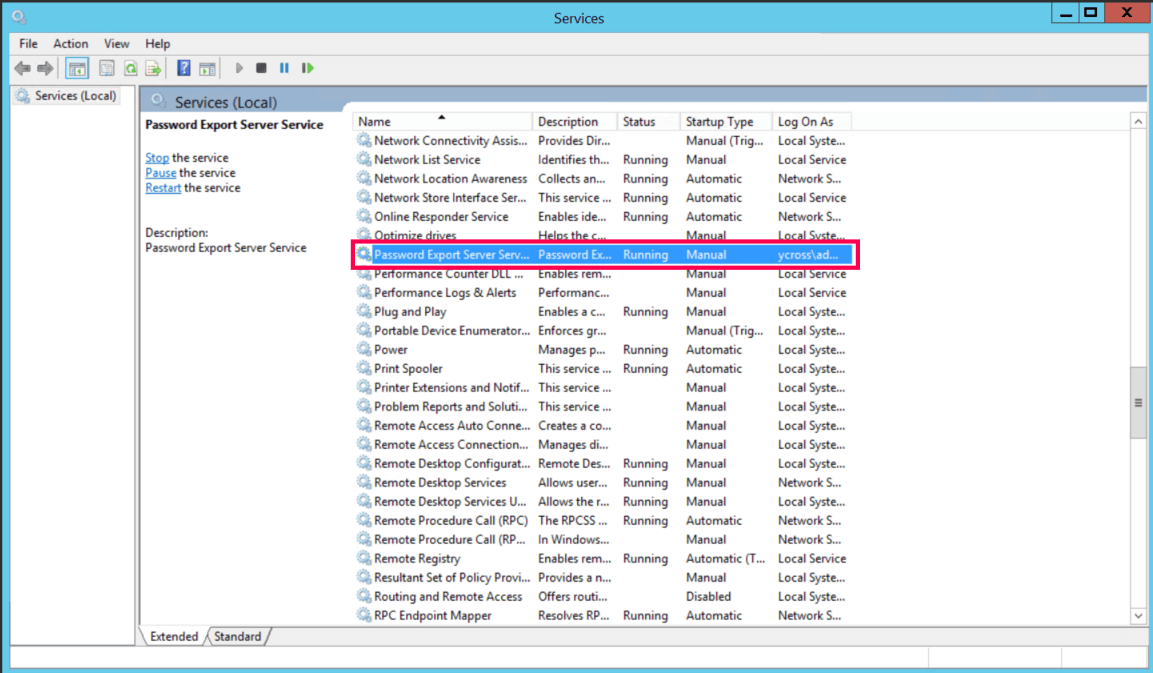Click the Refresh toolbar icon
Screen dimensions: 1153x673
(x=130, y=67)
